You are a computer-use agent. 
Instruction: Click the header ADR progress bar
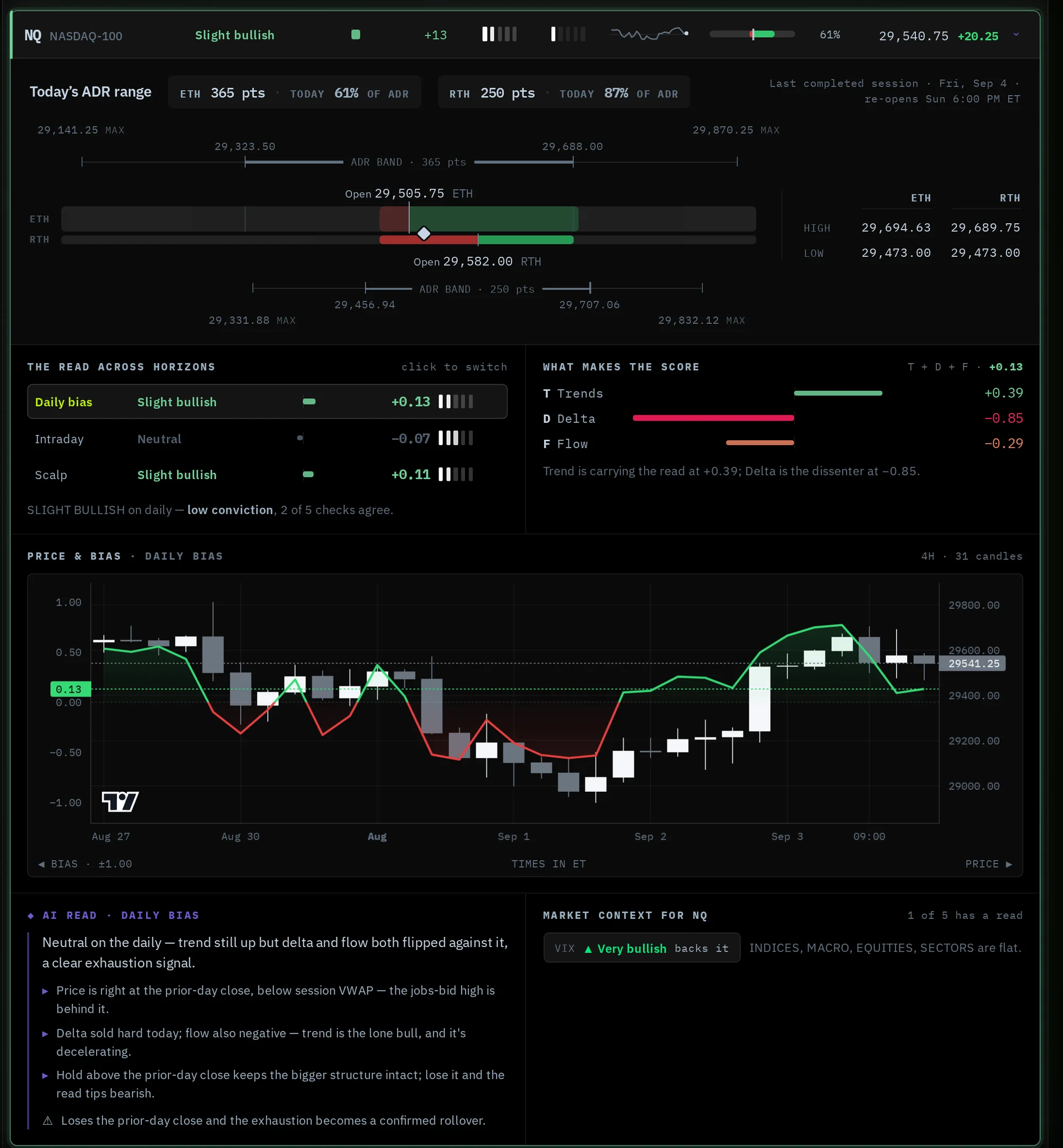click(752, 34)
